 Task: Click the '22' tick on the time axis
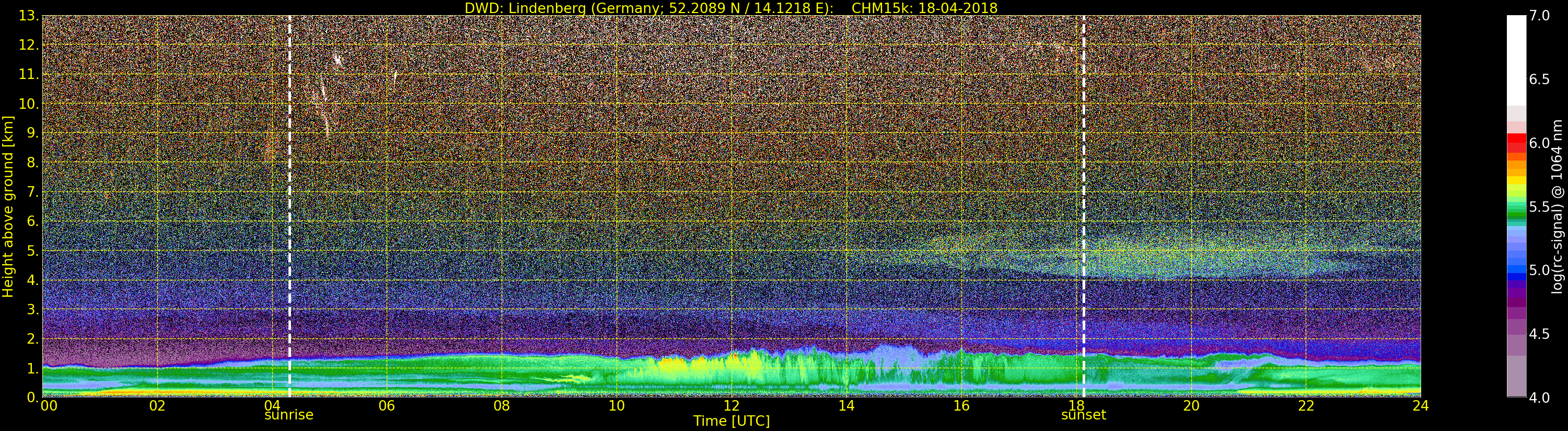pos(1306,406)
